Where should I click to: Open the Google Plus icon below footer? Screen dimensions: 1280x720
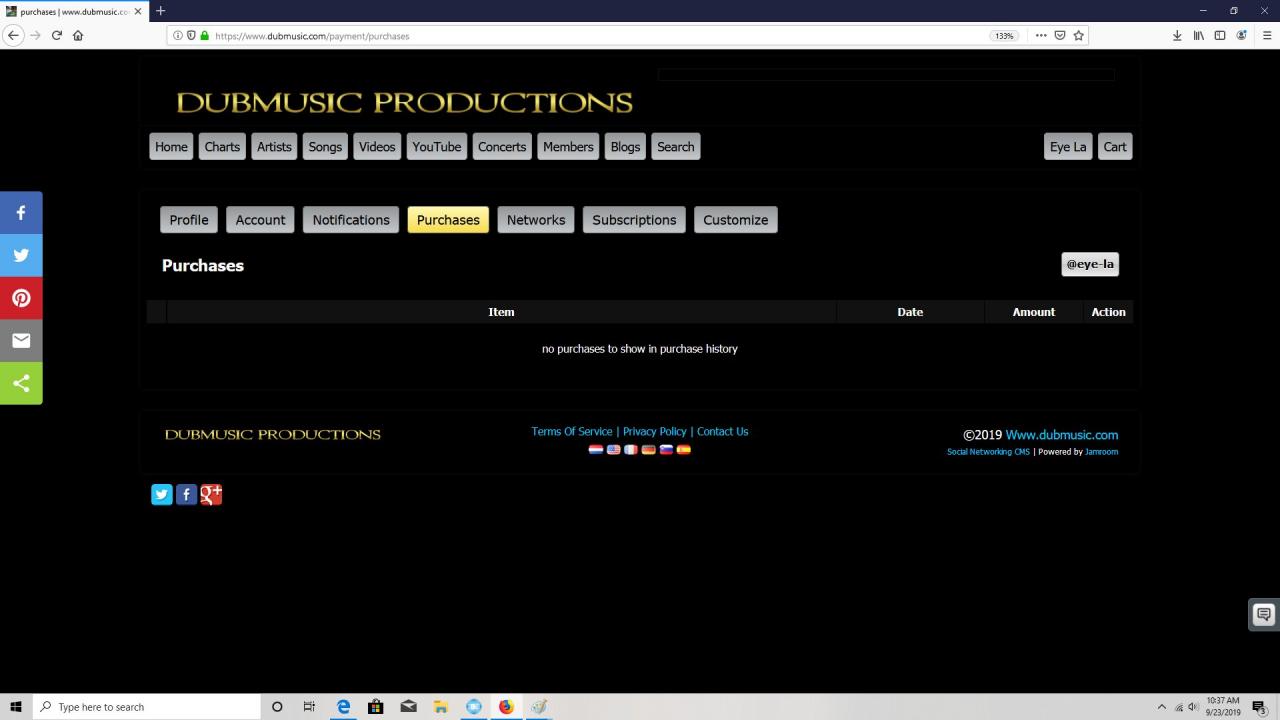point(211,494)
